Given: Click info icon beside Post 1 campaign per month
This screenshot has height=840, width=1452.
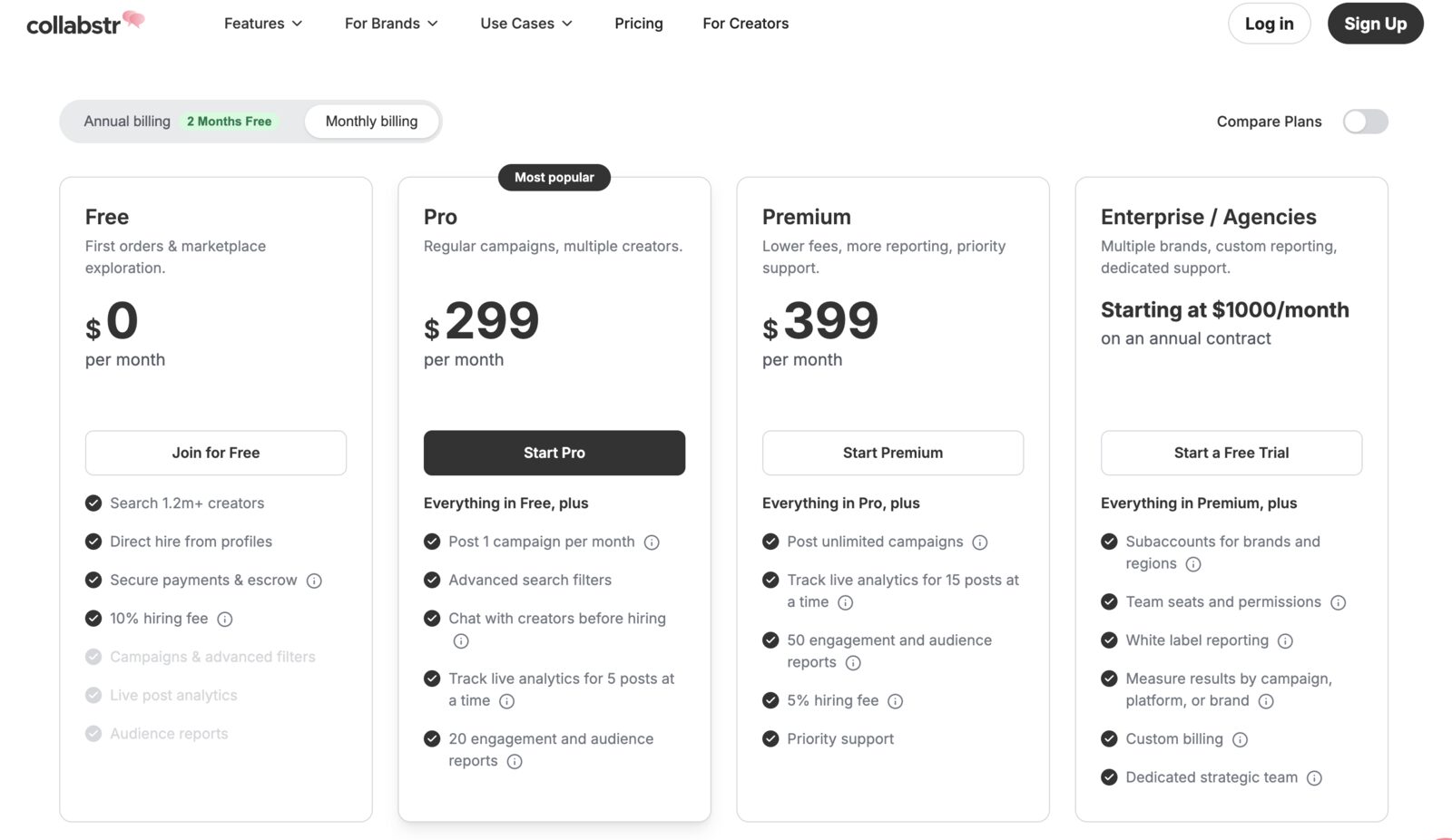Looking at the screenshot, I should tap(652, 542).
